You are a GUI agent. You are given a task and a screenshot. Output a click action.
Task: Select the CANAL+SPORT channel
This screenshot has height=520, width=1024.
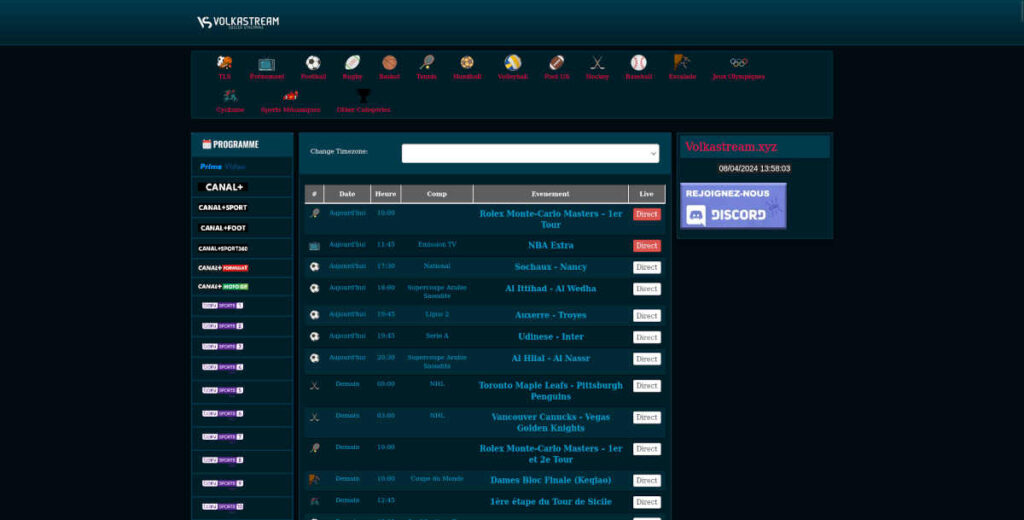(223, 208)
